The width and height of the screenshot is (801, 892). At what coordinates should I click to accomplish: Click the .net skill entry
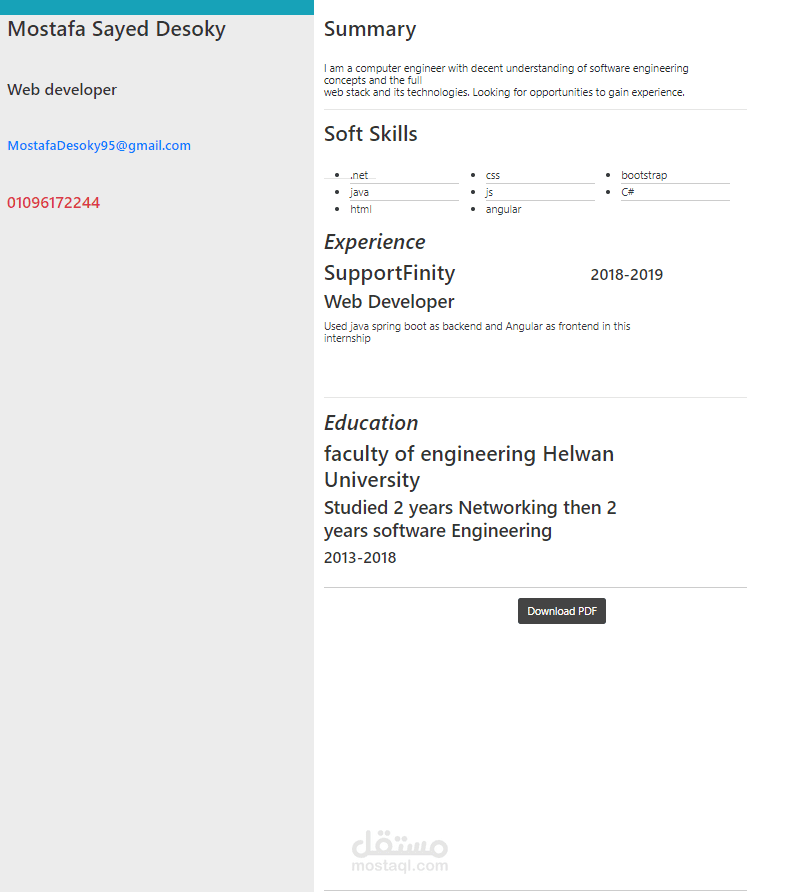pyautogui.click(x=360, y=175)
